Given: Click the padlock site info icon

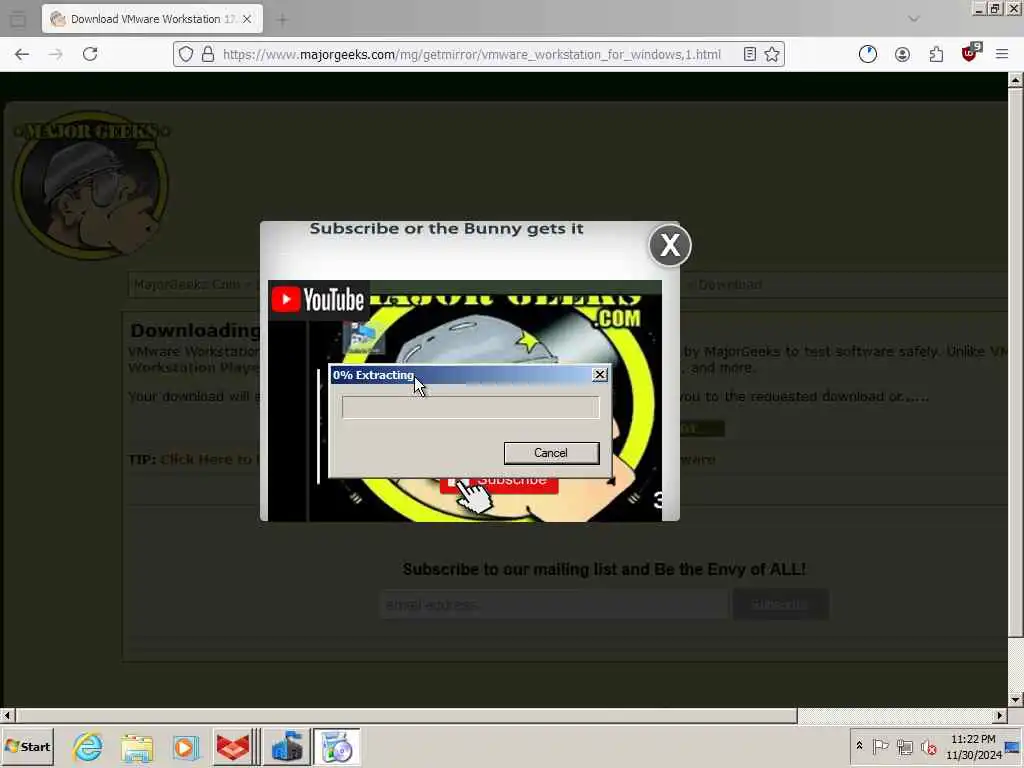Looking at the screenshot, I should tap(208, 54).
